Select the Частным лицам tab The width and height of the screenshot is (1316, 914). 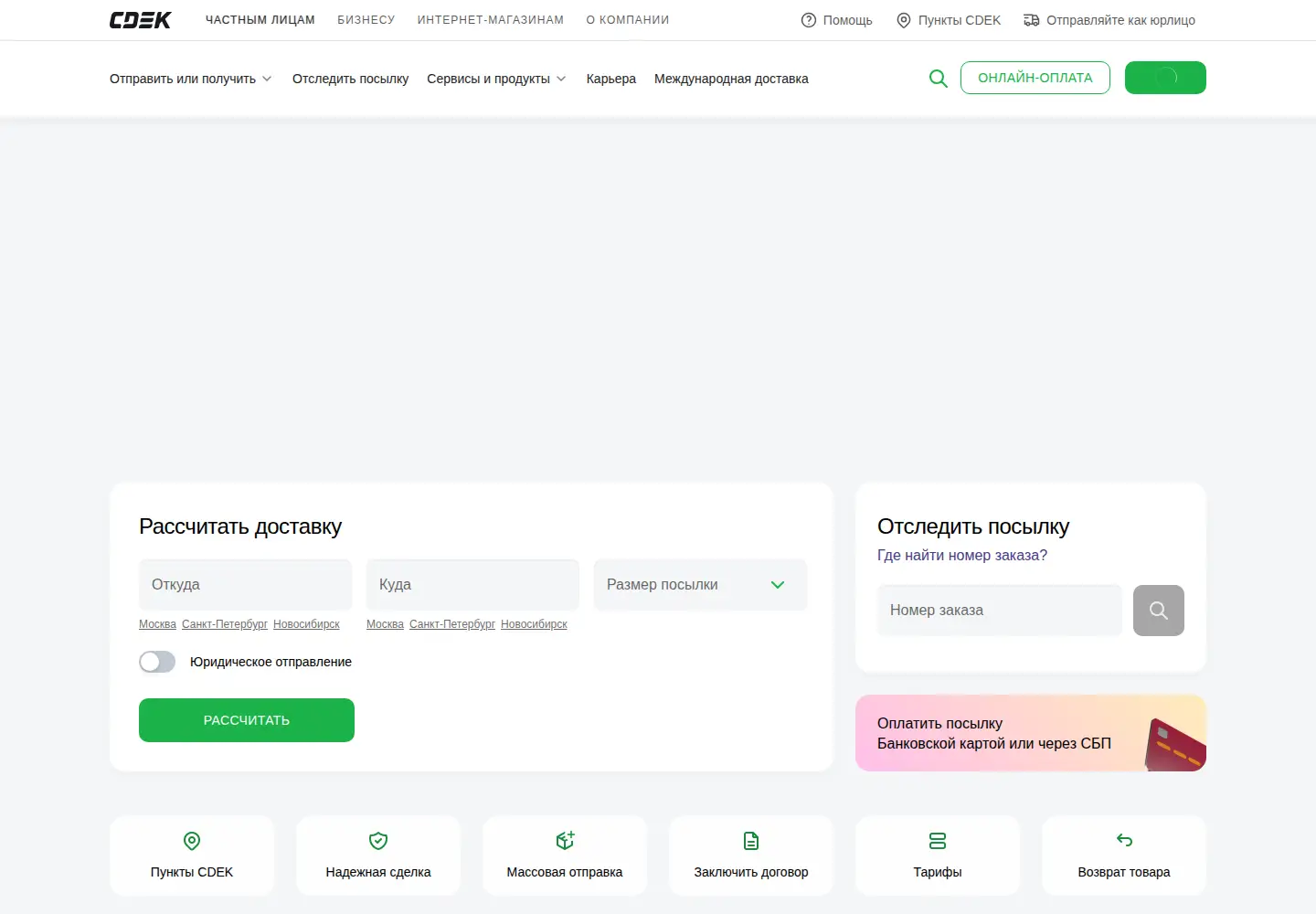(x=260, y=20)
